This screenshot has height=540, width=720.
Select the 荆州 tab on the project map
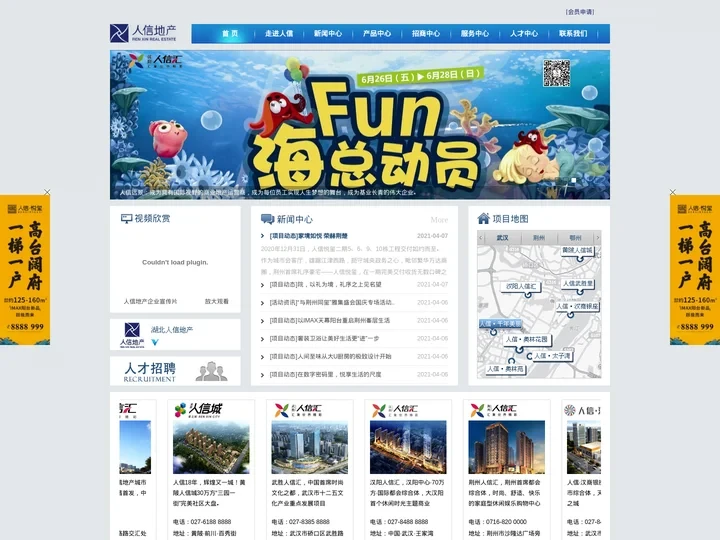click(x=539, y=238)
